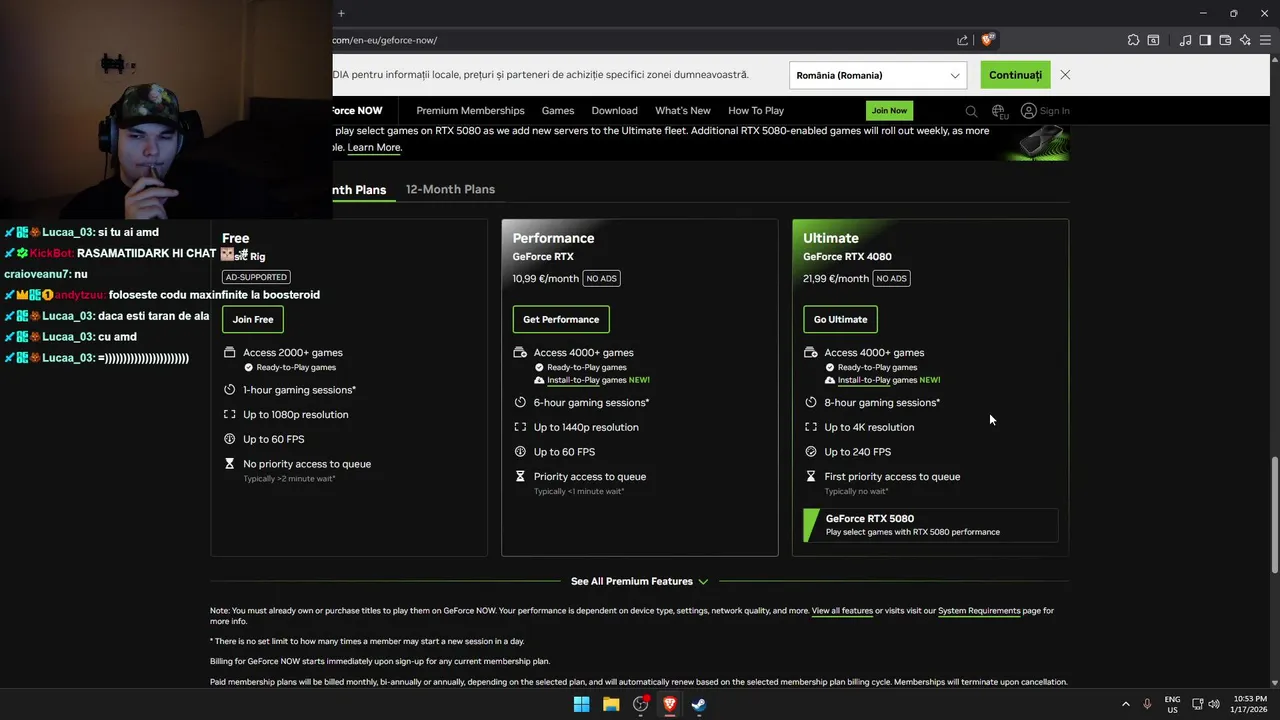Click the network tray icon
1280x720 pixels.
pyautogui.click(x=1198, y=704)
